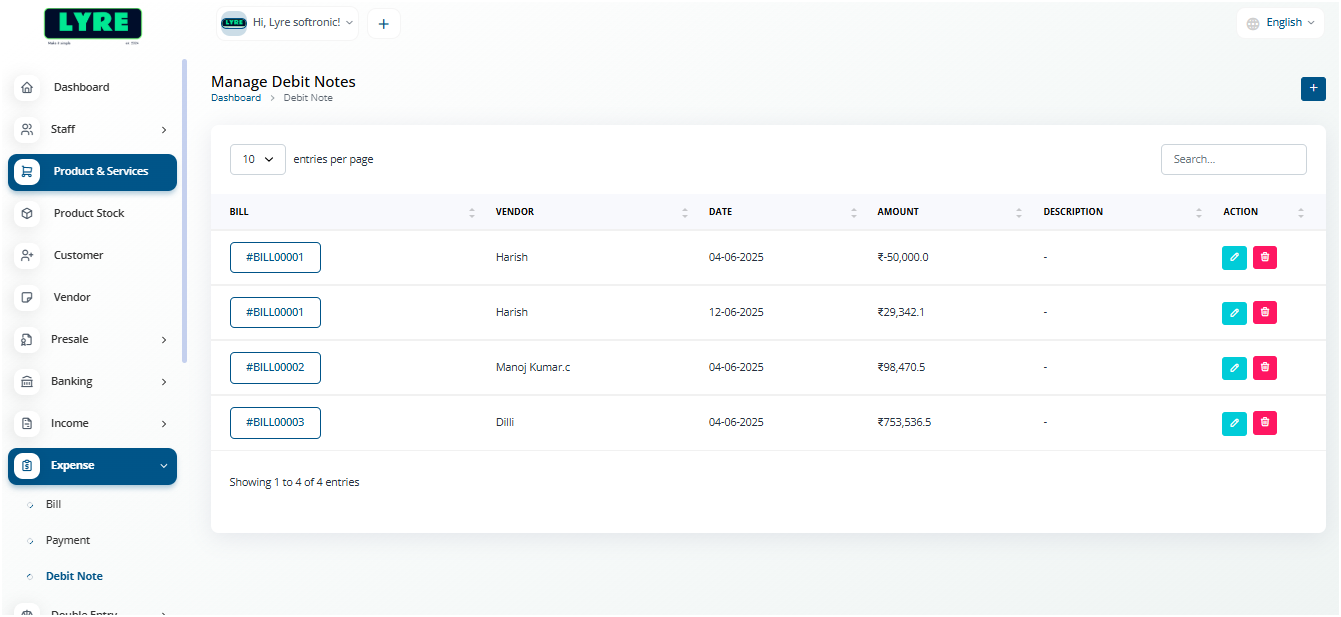Click the Dashboard home icon in the sidebar

coord(27,87)
